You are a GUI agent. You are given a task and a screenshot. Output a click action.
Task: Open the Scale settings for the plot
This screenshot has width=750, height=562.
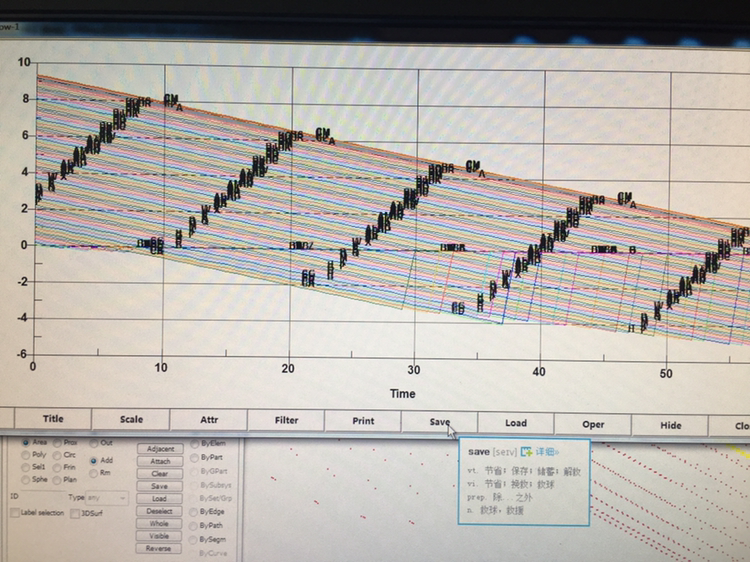point(131,419)
